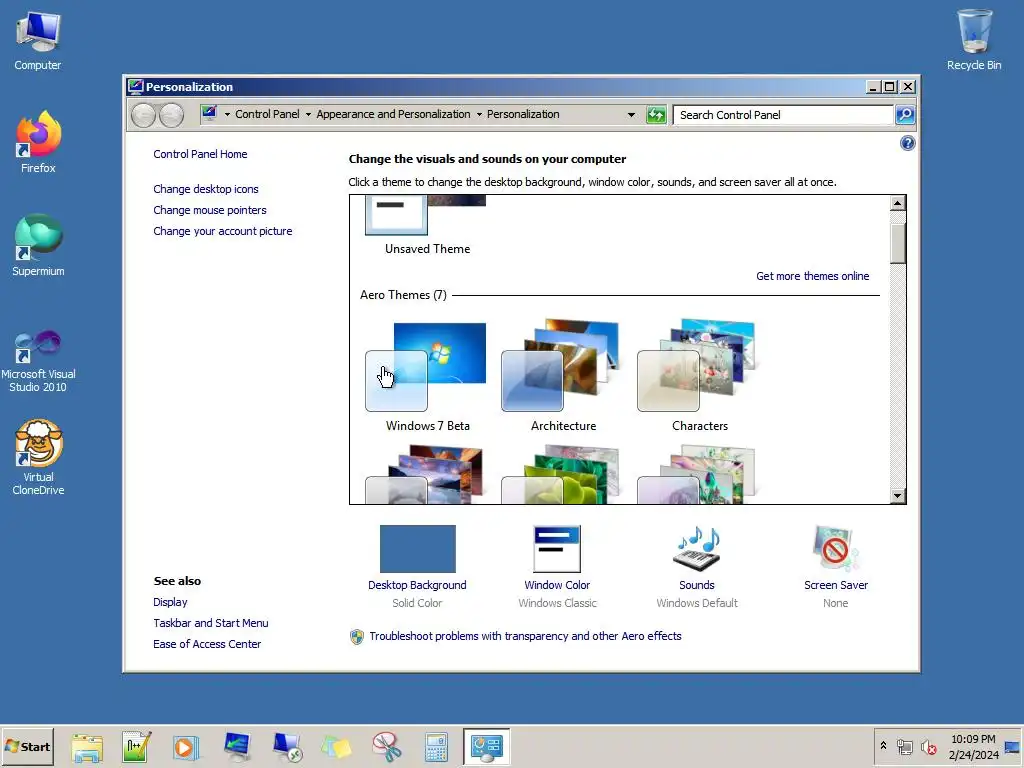Click the Control Panel breadcrumb
Image resolution: width=1024 pixels, height=768 pixels.
[267, 114]
